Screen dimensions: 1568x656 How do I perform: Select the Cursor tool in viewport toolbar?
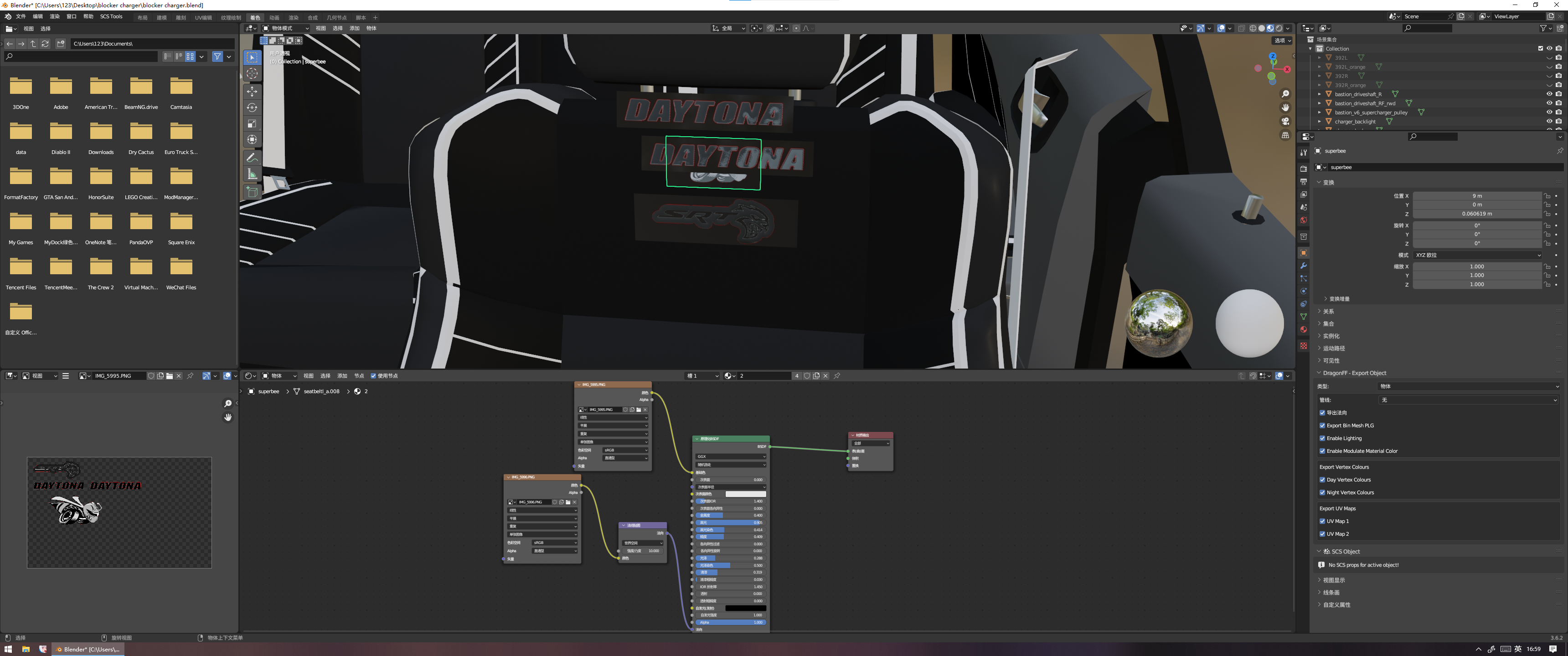coord(252,74)
